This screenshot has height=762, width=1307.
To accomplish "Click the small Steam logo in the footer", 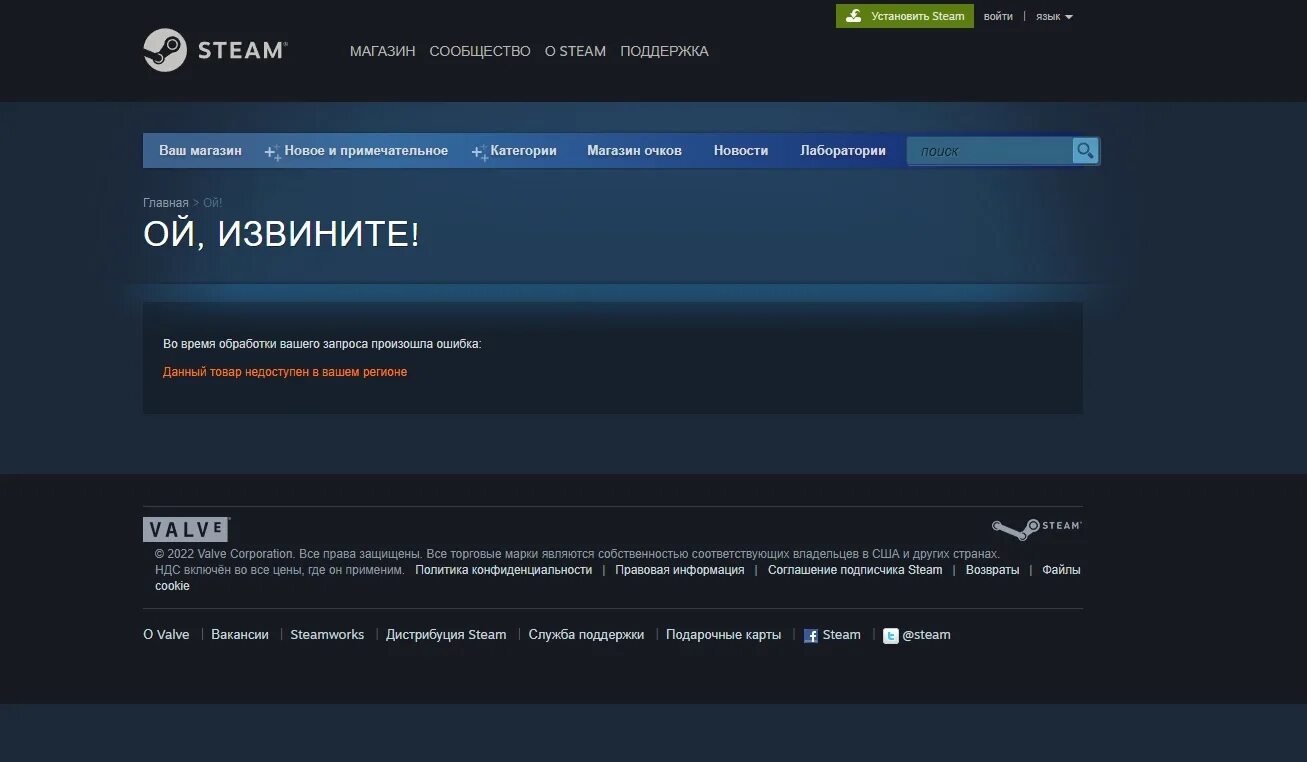I will (1036, 529).
